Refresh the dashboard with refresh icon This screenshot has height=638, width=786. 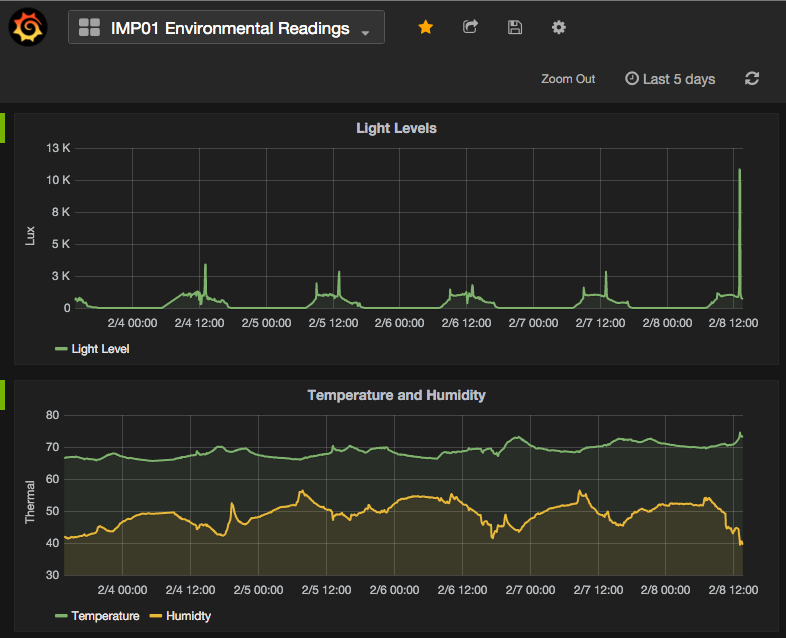tap(752, 79)
